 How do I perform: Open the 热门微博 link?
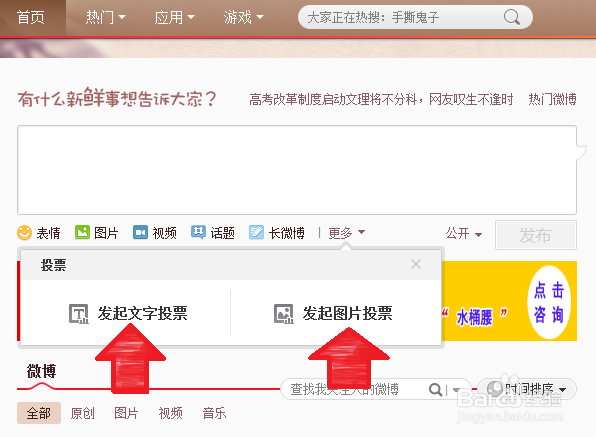pyautogui.click(x=552, y=100)
